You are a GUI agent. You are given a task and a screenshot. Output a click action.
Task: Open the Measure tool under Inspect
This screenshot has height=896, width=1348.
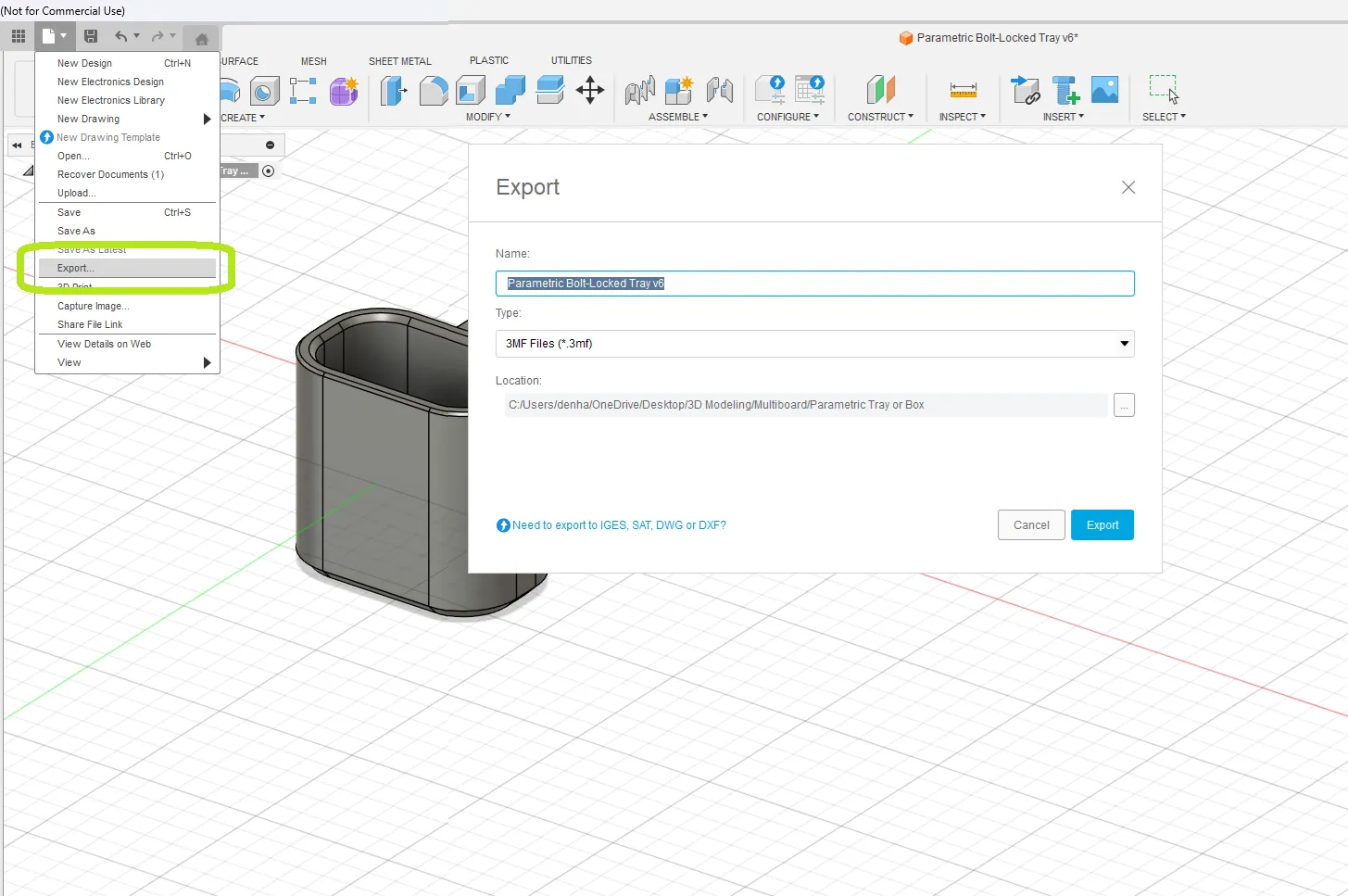coord(963,91)
